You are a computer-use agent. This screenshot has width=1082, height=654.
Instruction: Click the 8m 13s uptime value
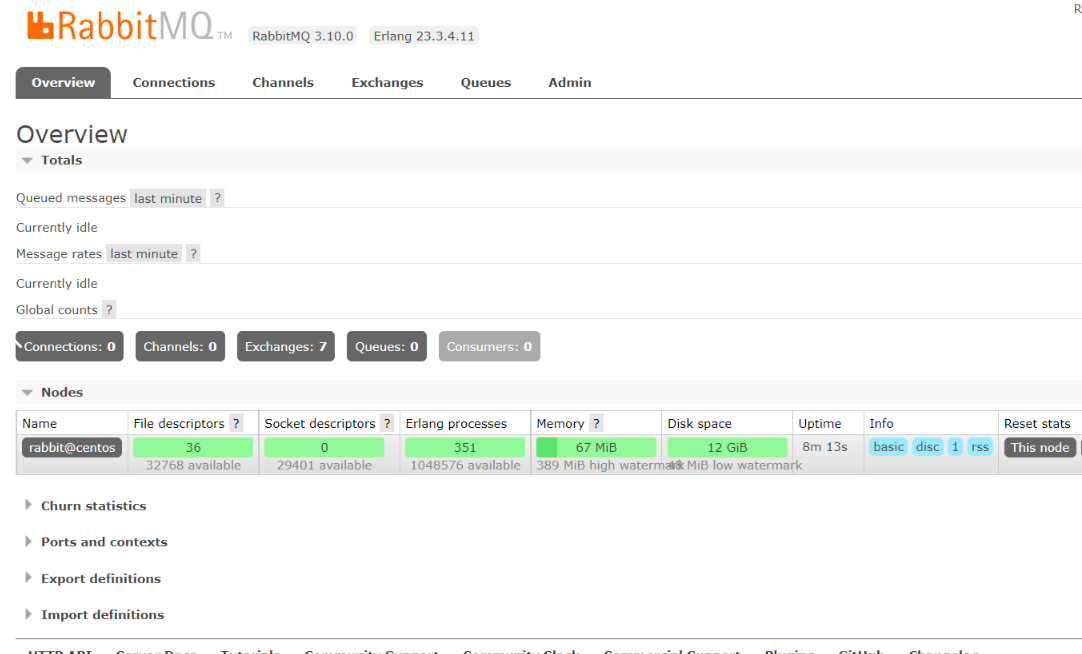825,446
